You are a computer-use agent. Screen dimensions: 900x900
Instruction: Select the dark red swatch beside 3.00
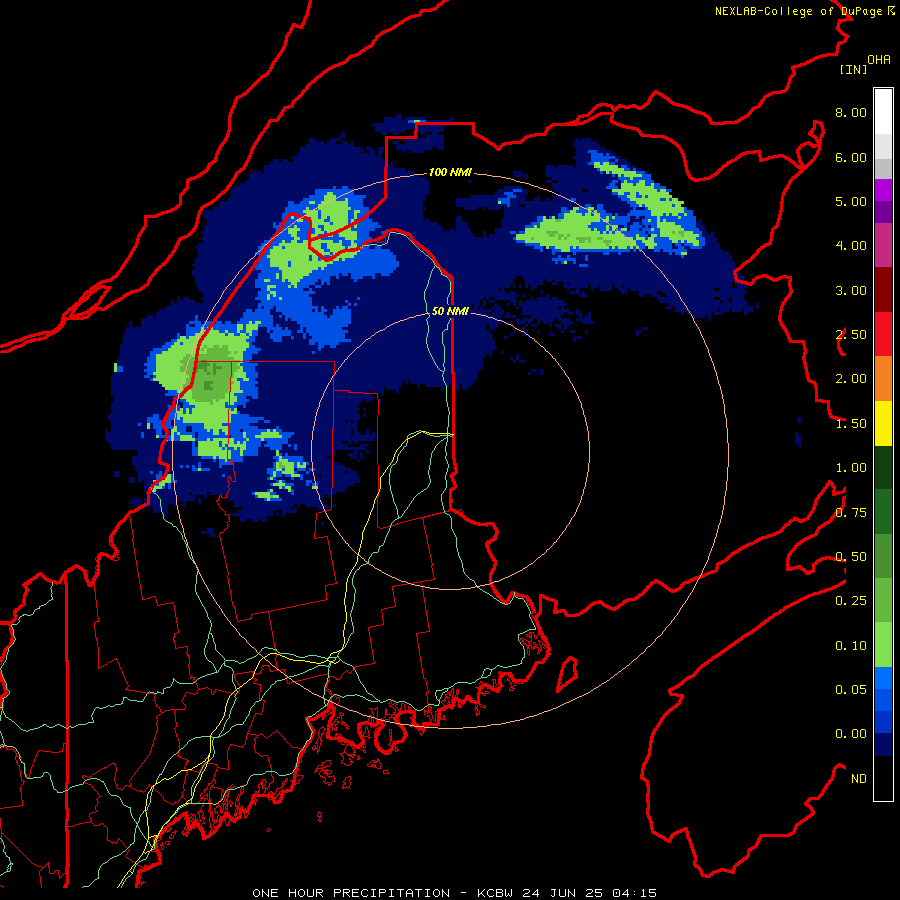(883, 290)
